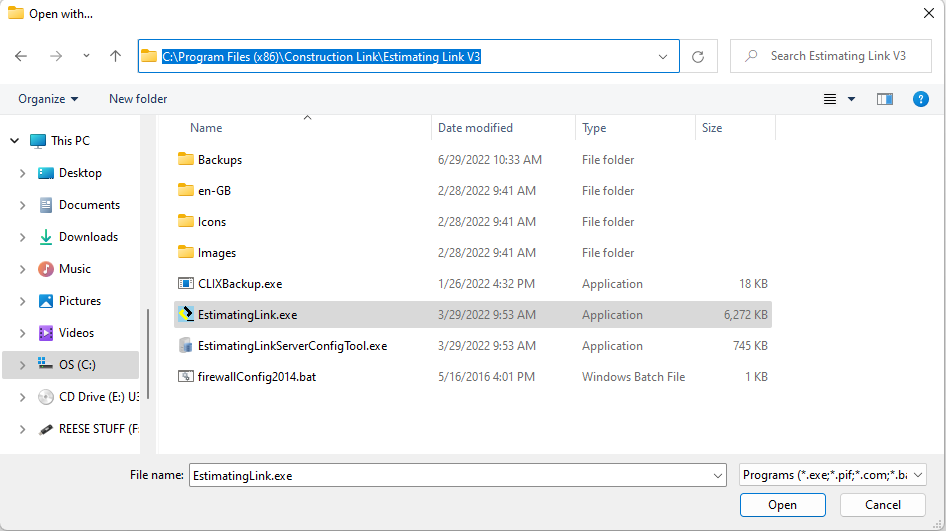Image resolution: width=946 pixels, height=531 pixels.
Task: Expand the address bar history dropdown
Action: coord(662,57)
